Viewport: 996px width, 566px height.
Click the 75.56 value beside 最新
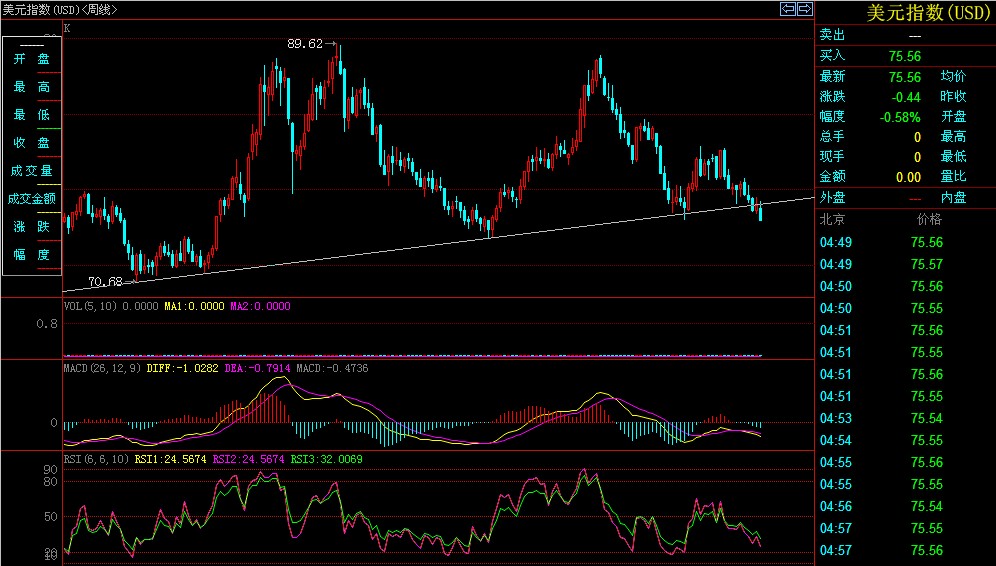point(905,77)
